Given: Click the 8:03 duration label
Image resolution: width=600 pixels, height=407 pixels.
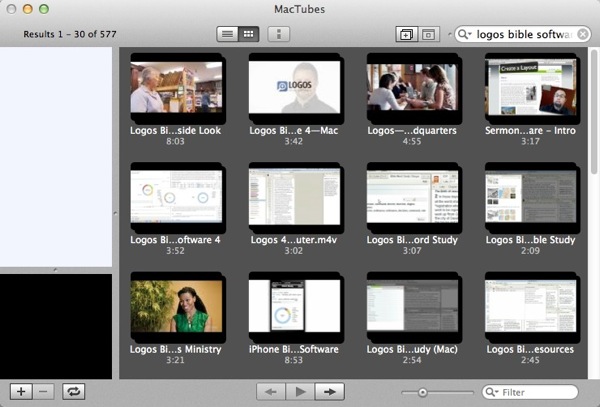Looking at the screenshot, I should (x=175, y=142).
